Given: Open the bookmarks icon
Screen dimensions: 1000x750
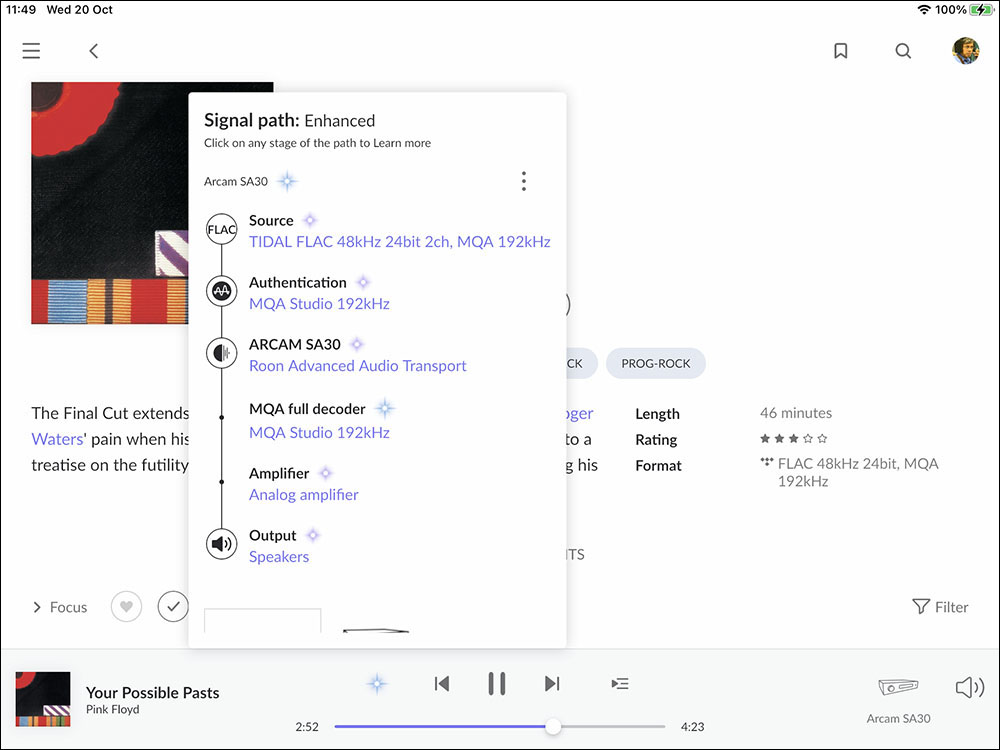Looking at the screenshot, I should tap(841, 51).
